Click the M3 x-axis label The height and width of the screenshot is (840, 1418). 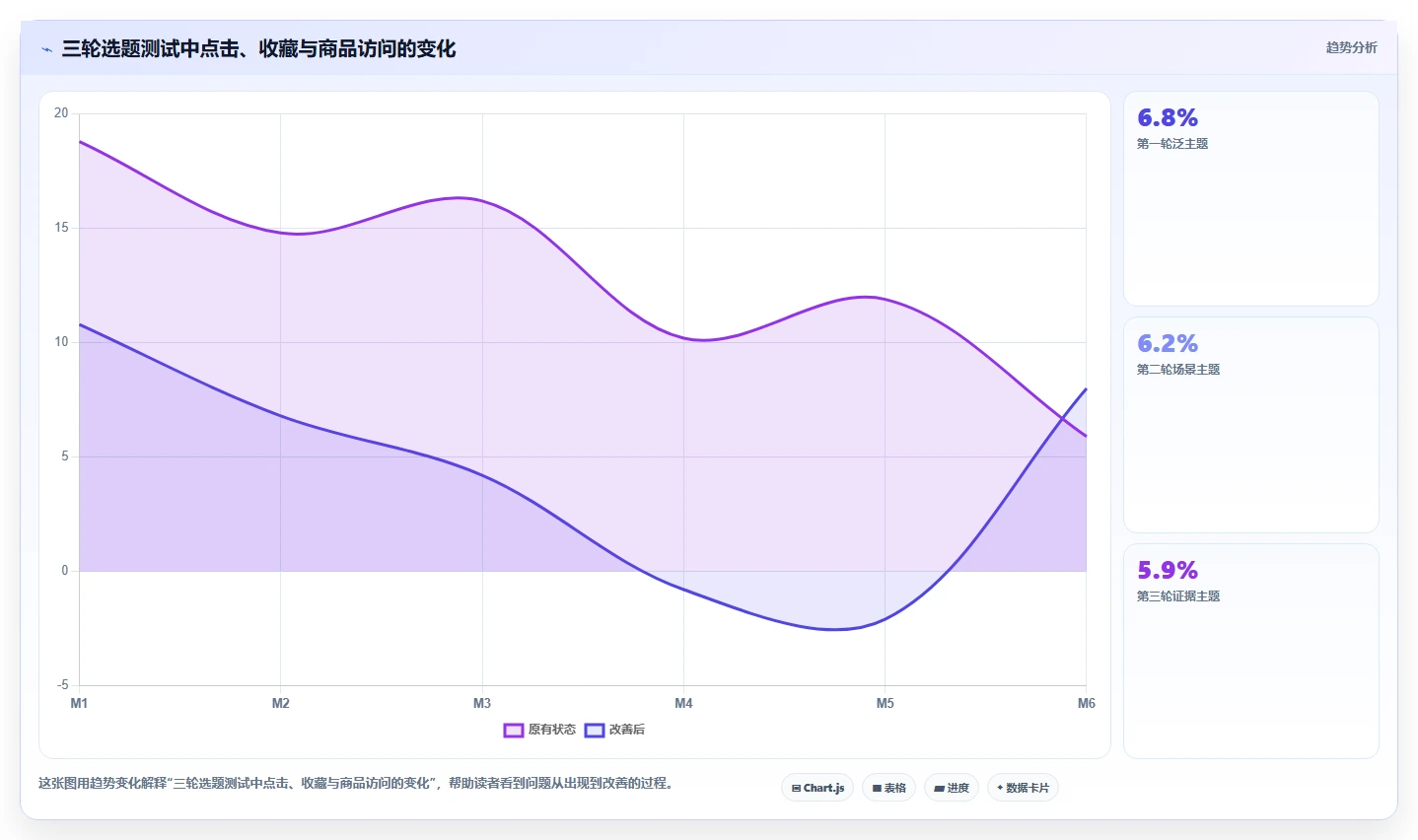point(482,703)
